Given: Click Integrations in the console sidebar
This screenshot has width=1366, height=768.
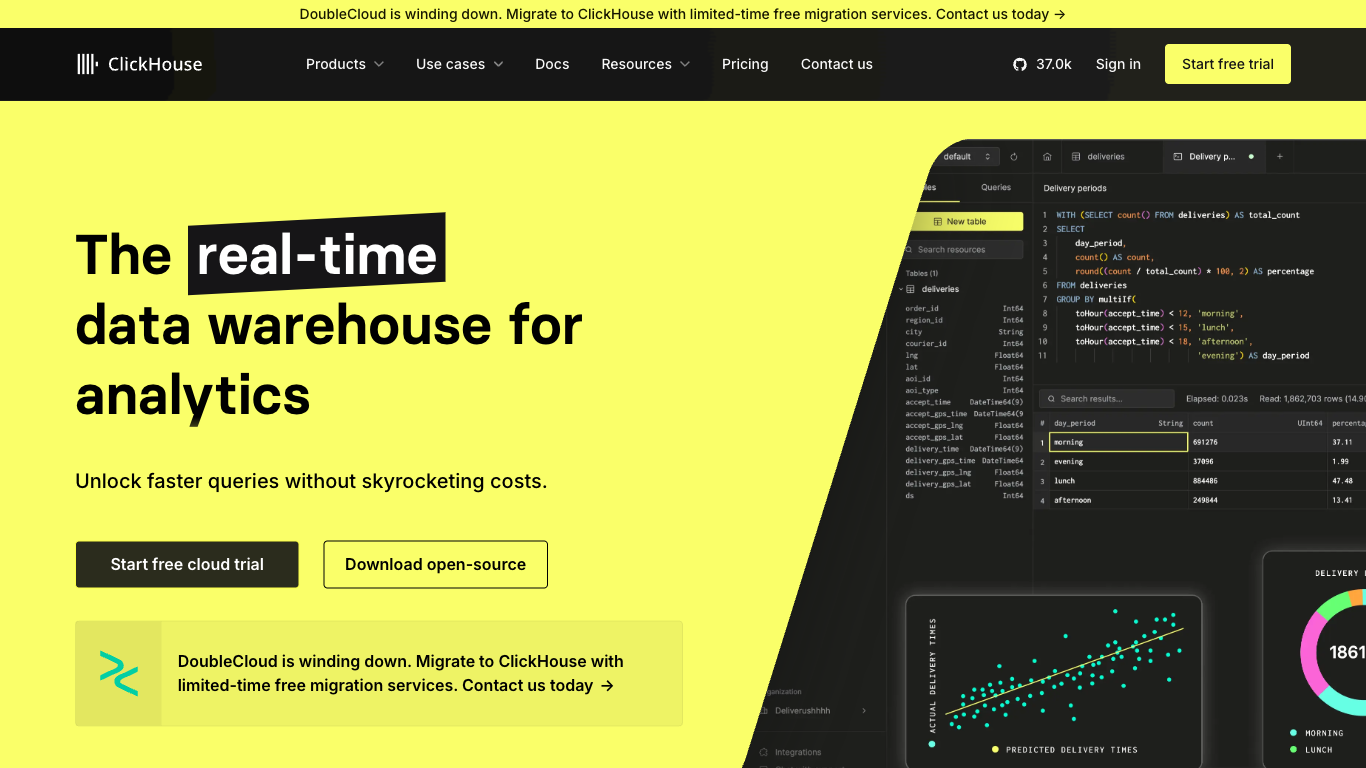Looking at the screenshot, I should (798, 752).
